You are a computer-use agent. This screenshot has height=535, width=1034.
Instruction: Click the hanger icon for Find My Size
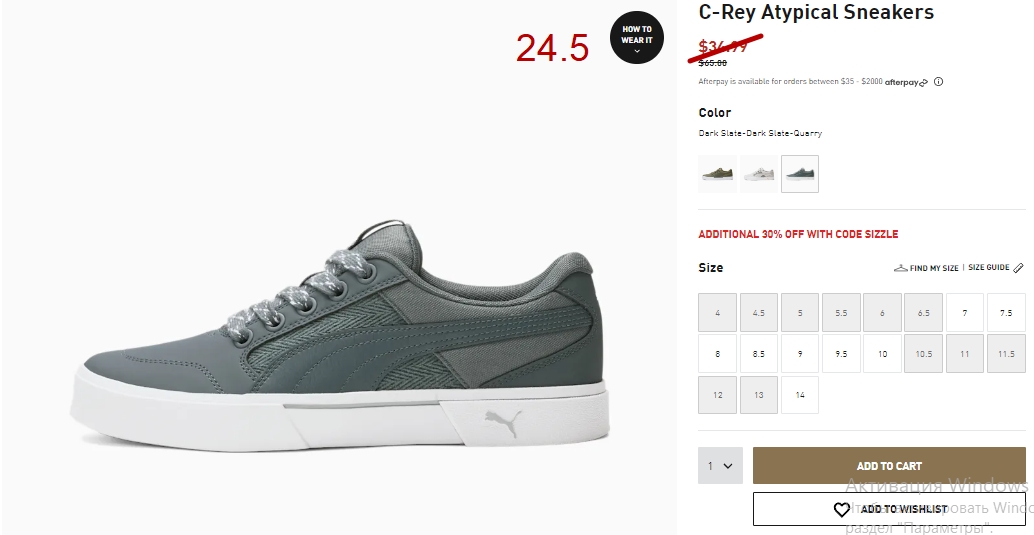[x=901, y=268]
